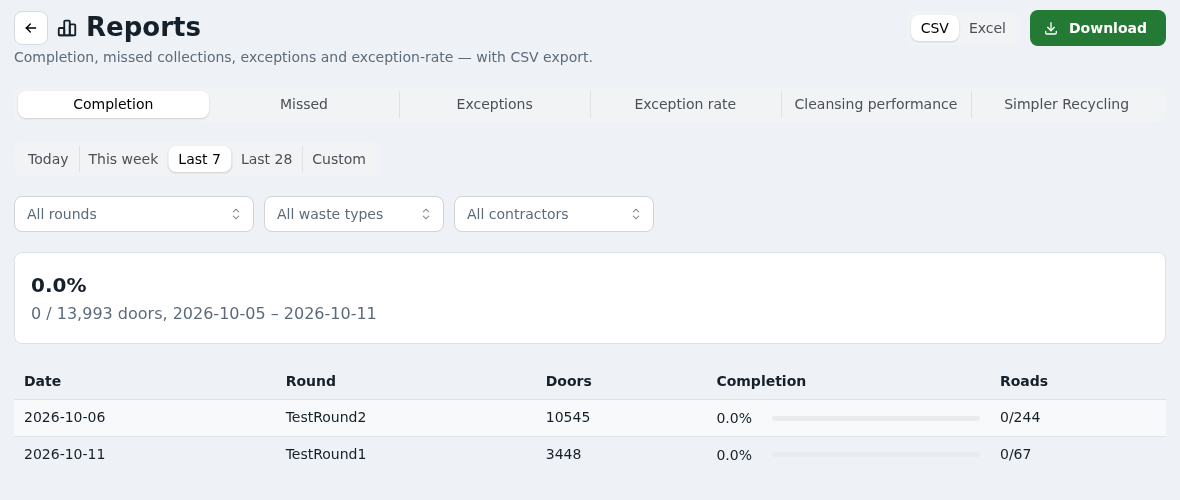Switch to Exception rate tab
1180x500 pixels.
click(686, 105)
